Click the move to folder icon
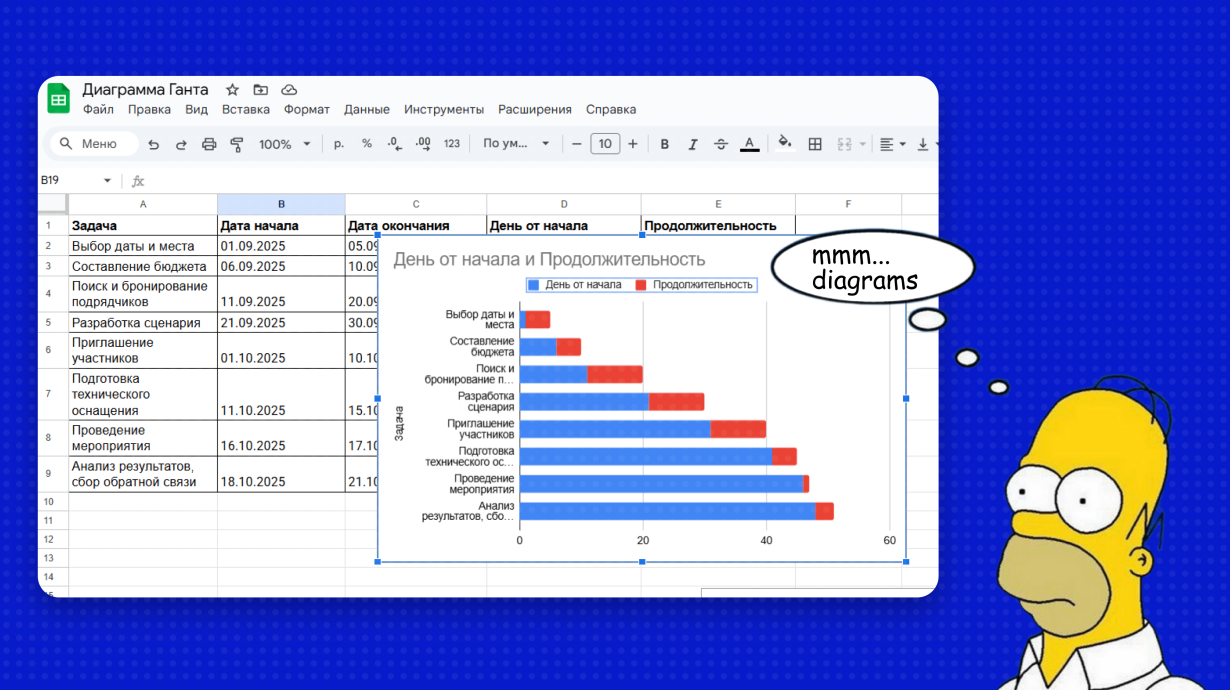This screenshot has width=1230, height=690. pos(260,90)
